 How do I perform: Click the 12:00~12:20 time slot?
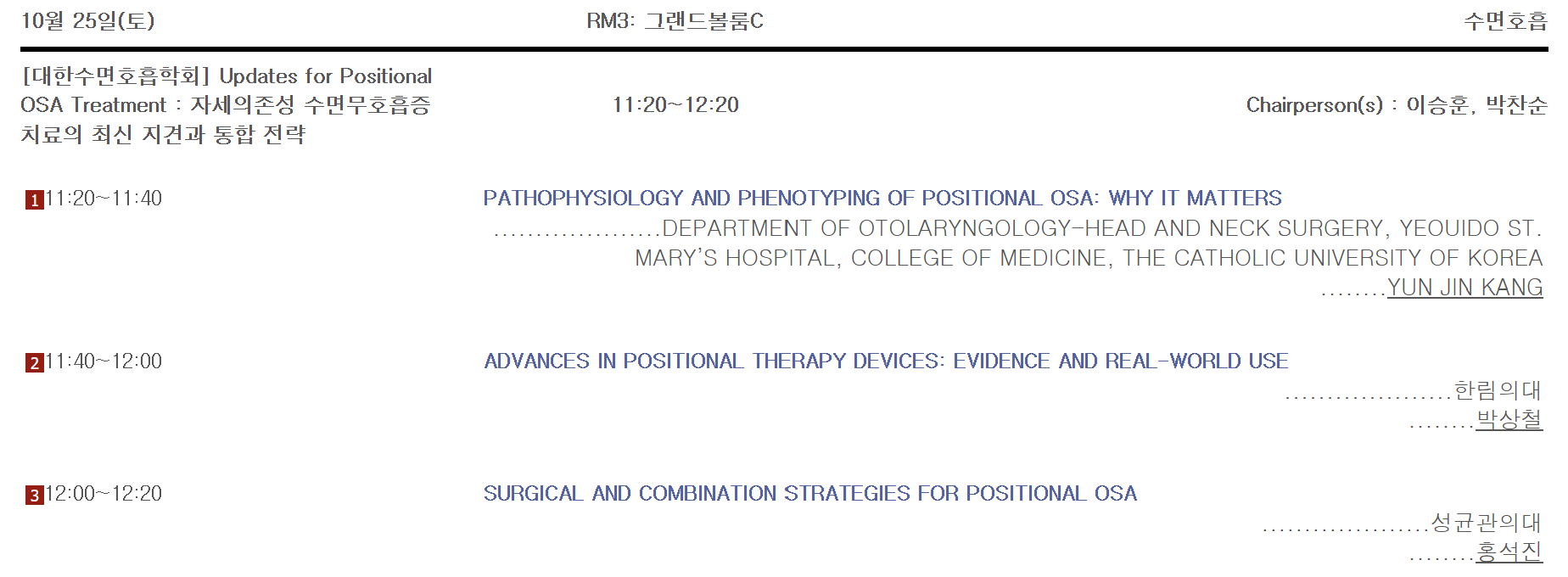pyautogui.click(x=104, y=494)
